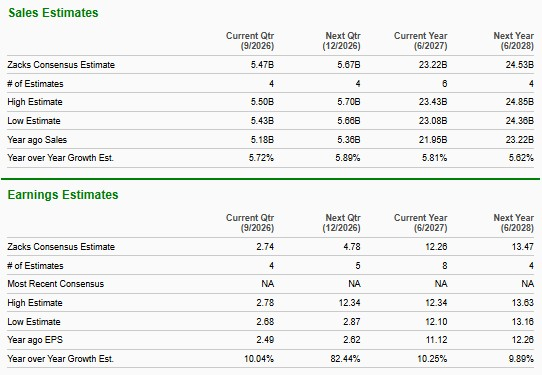The height and width of the screenshot is (375, 542).
Task: Click the Sales Estimates heading
Action: (x=53, y=13)
